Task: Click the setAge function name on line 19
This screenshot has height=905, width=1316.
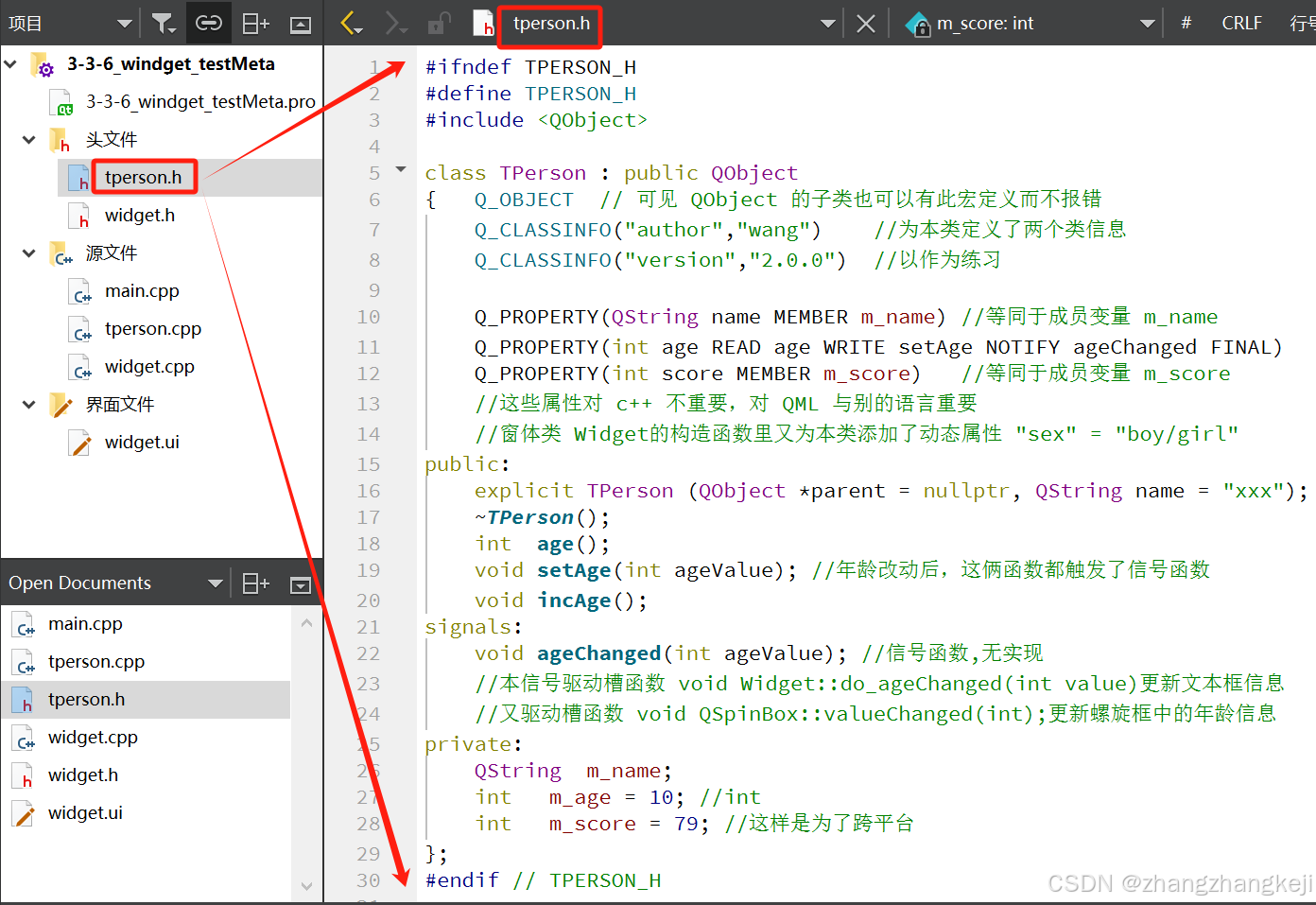Action: (x=574, y=570)
